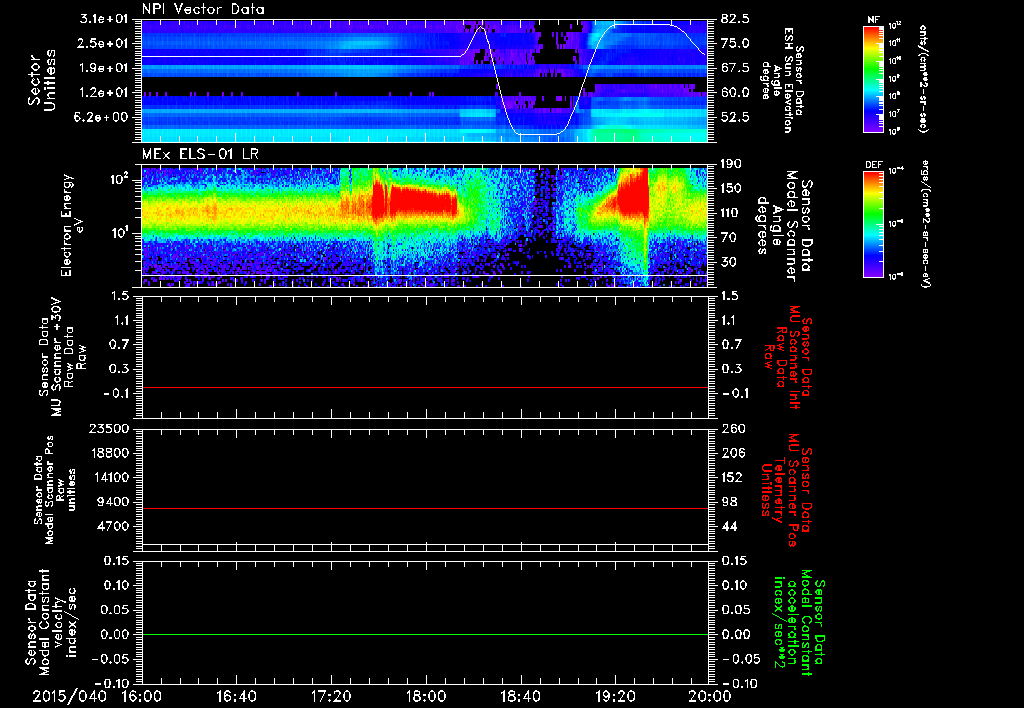1024x708 pixels.
Task: Click the 98 telemetry tick label
Action: tap(729, 502)
